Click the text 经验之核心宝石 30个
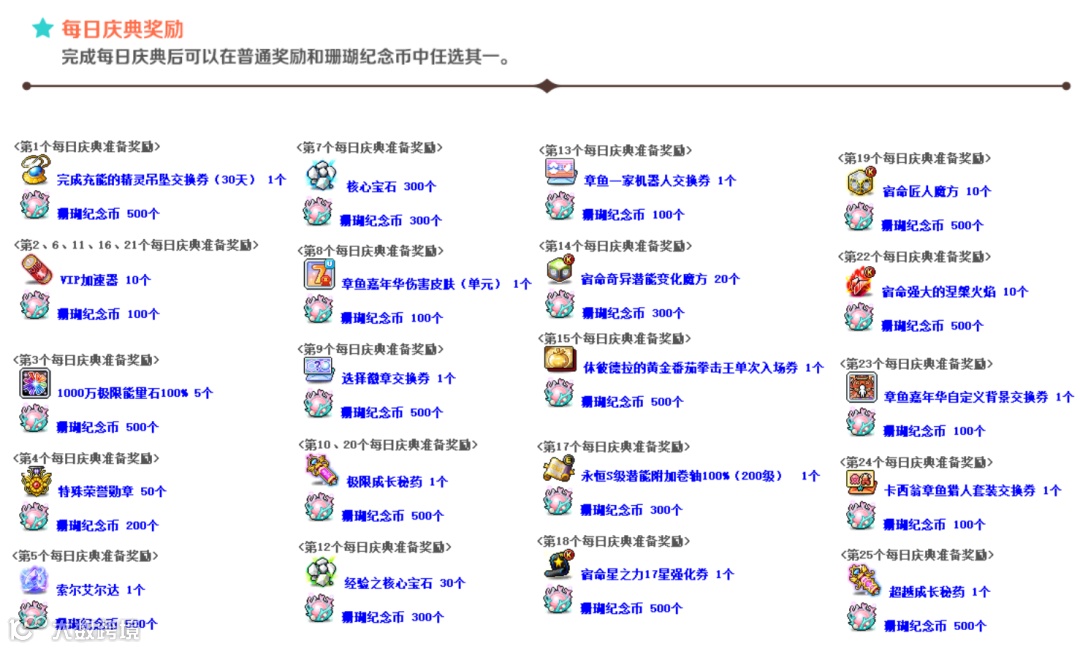This screenshot has width=1080, height=649. (405, 583)
